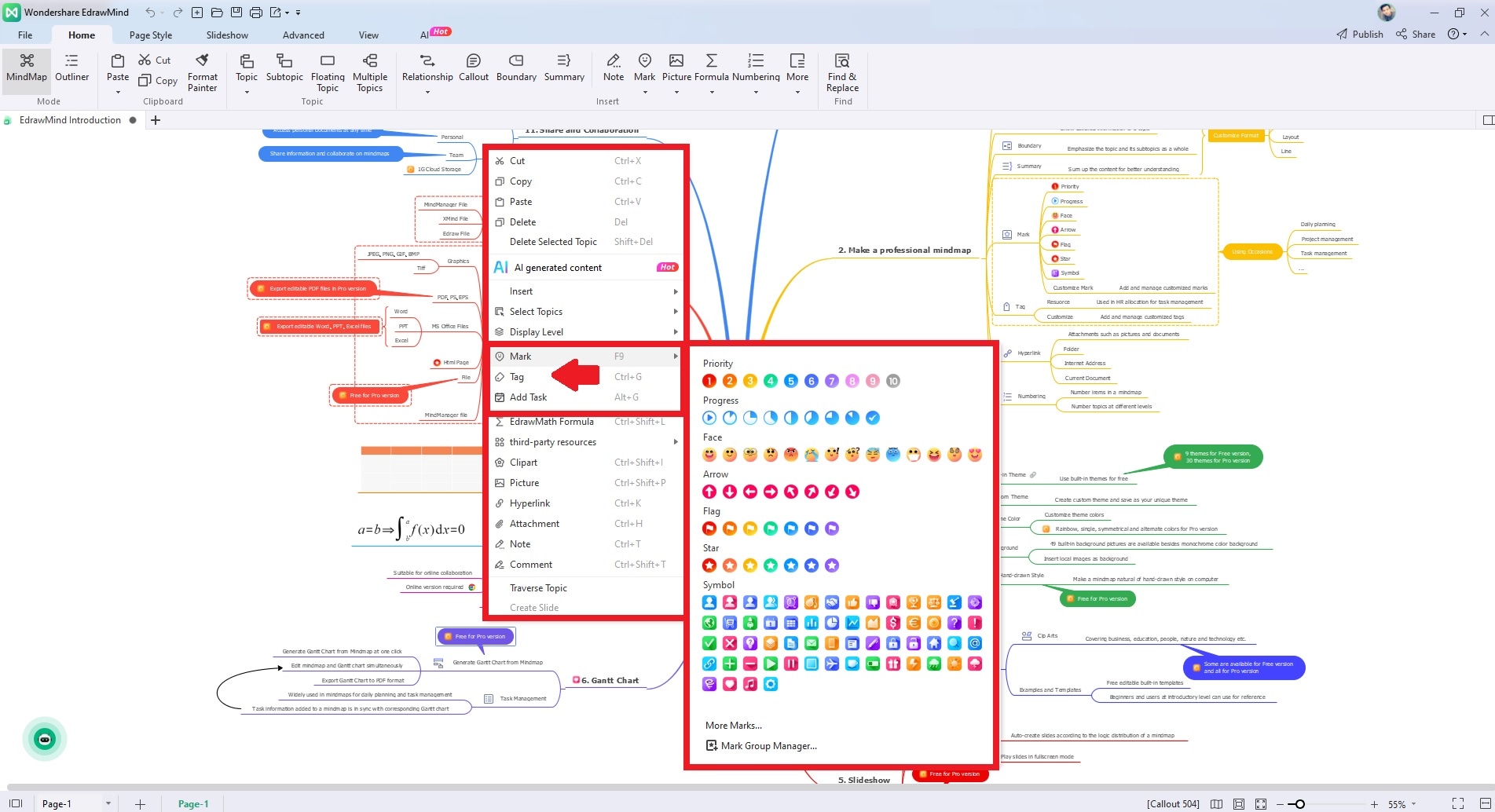This screenshot has width=1495, height=812.
Task: Select priority 10 mark
Action: (x=893, y=381)
